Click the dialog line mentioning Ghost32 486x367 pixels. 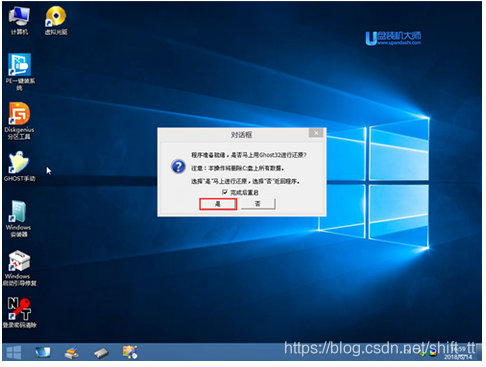pyautogui.click(x=249, y=155)
